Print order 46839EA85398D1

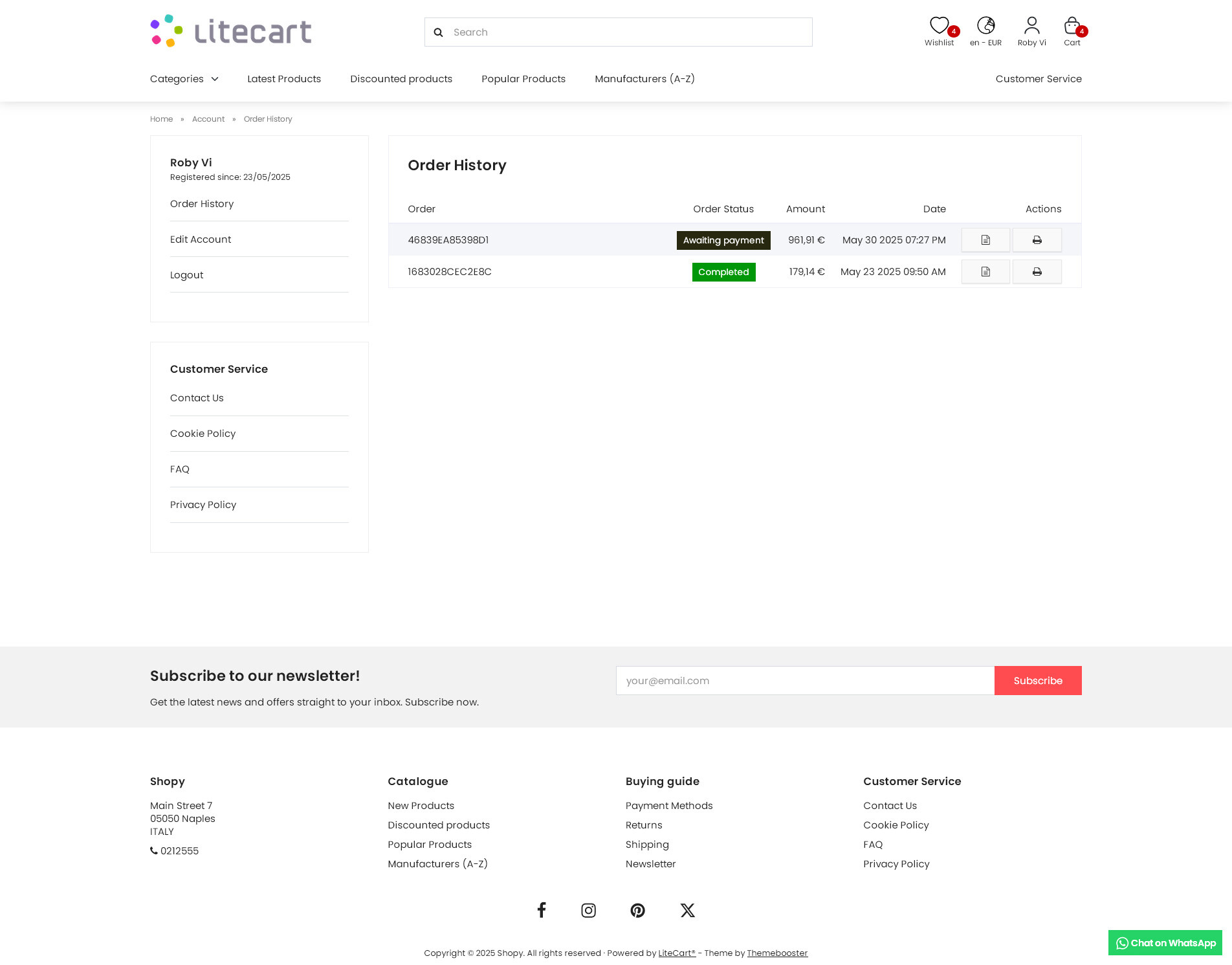click(x=1037, y=240)
